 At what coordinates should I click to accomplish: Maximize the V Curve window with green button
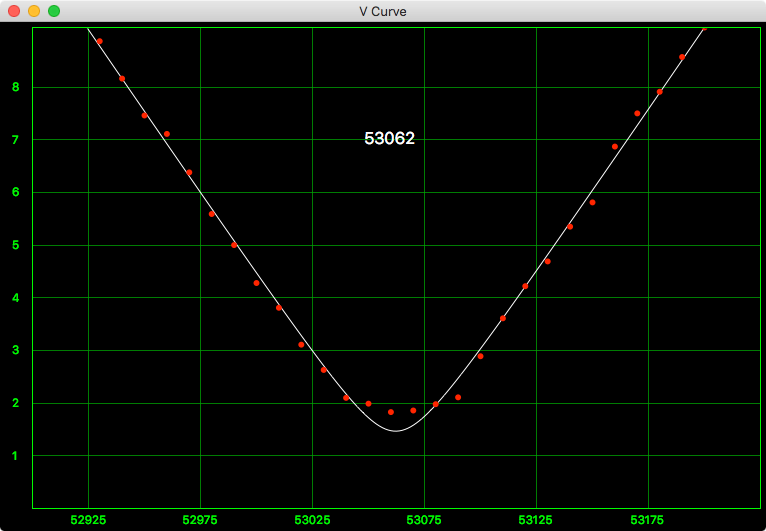click(54, 11)
